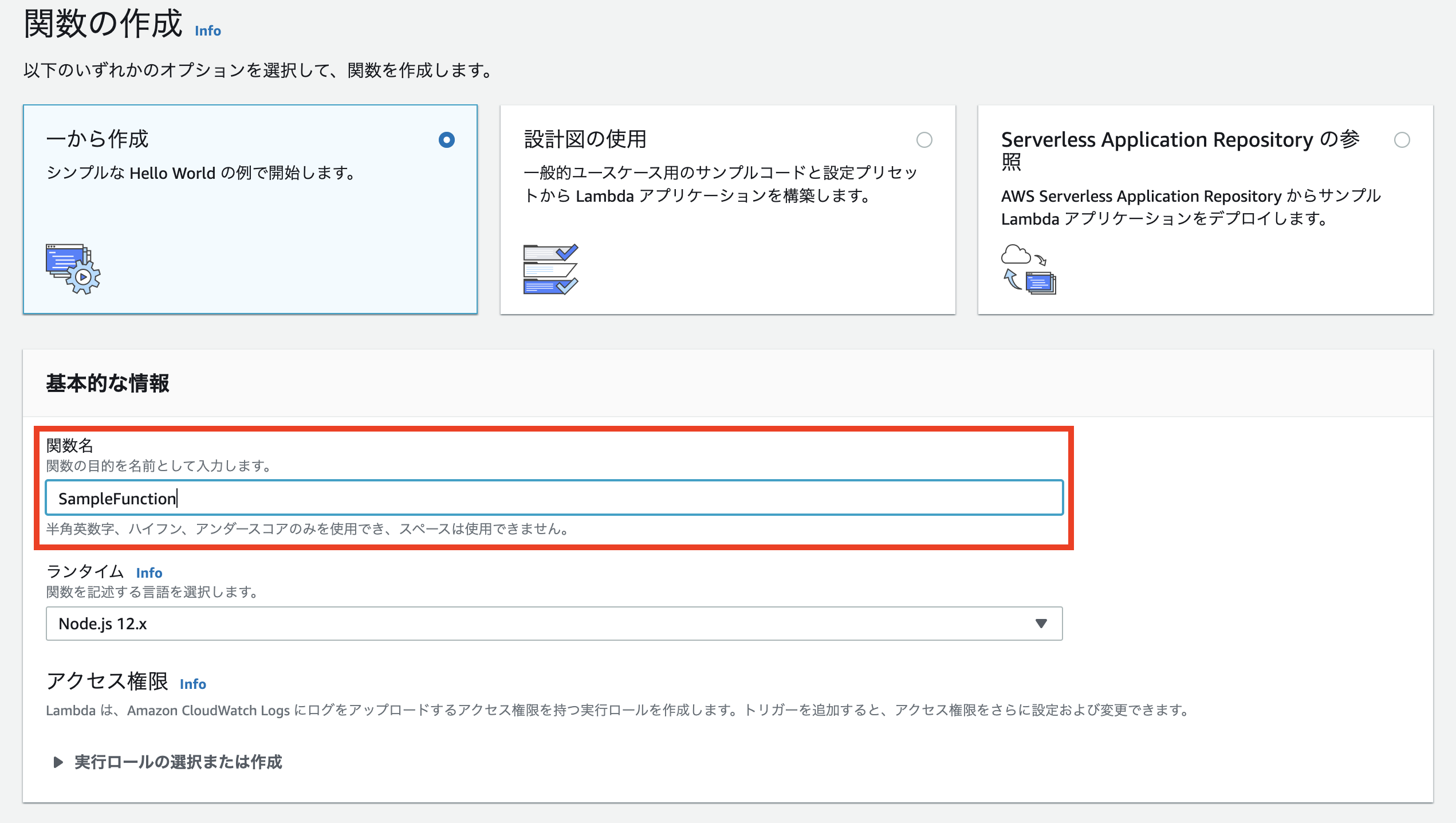The height and width of the screenshot is (823, 1456).
Task: Click the cloud deploy icon in Serverless Application Repository card
Action: click(x=1028, y=269)
